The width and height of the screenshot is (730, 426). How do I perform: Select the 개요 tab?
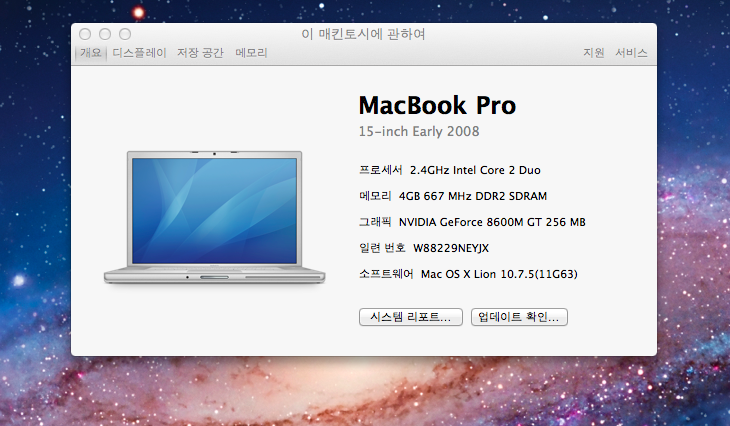click(91, 52)
